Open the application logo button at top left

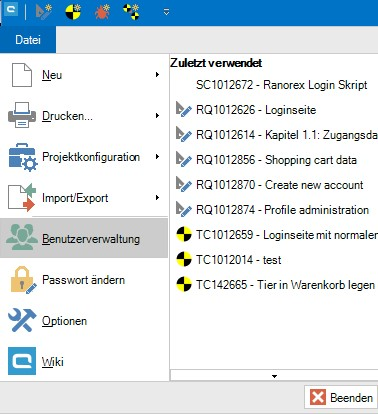click(11, 11)
